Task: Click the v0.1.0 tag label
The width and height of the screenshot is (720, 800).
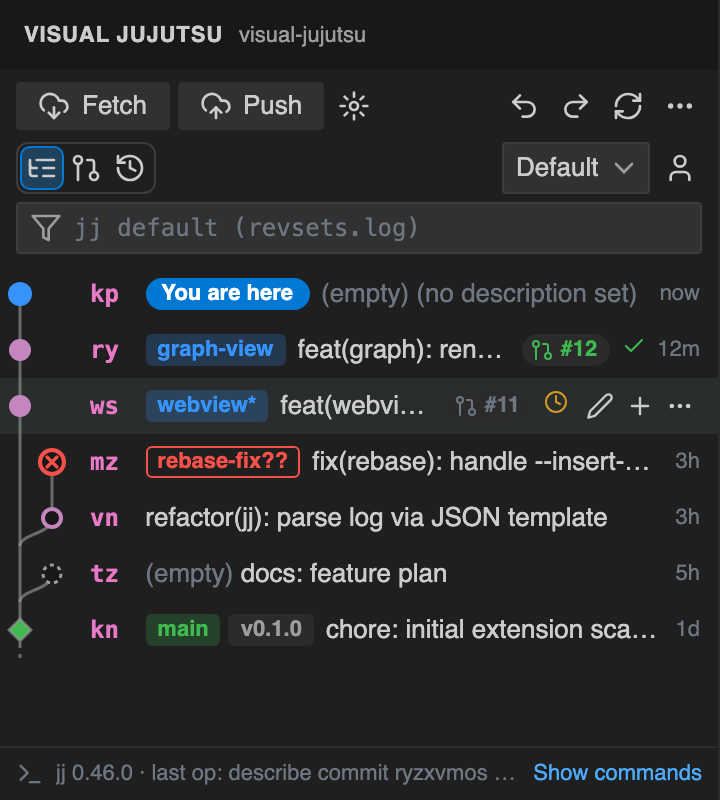Action: click(271, 630)
